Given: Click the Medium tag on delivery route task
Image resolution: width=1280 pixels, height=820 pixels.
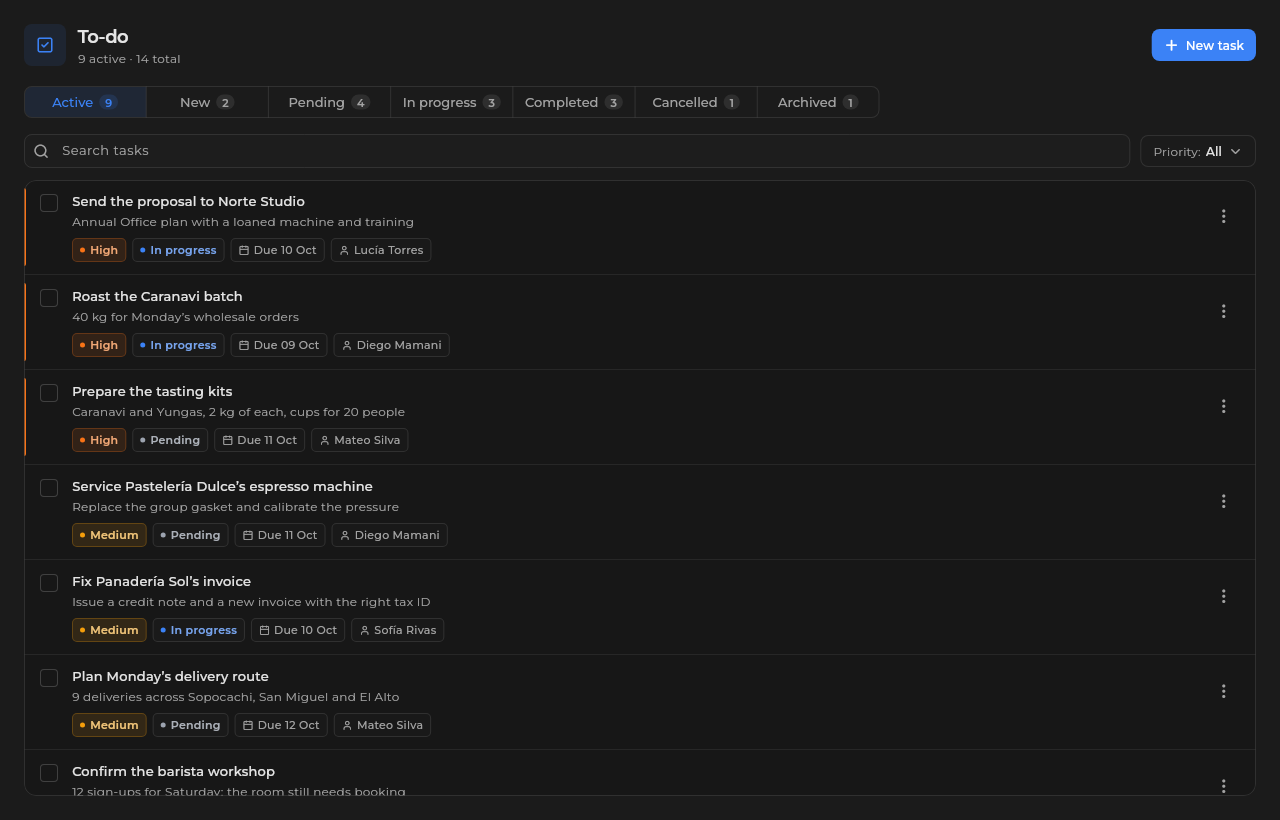Looking at the screenshot, I should tap(109, 725).
